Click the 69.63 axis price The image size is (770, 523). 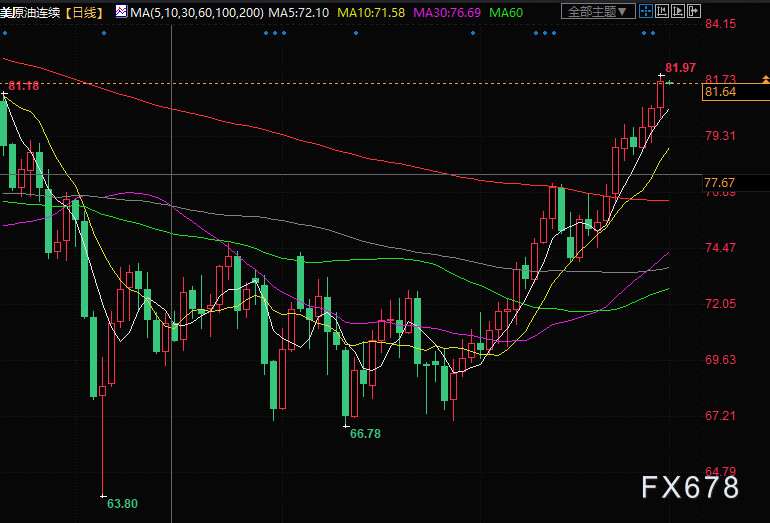(x=720, y=359)
